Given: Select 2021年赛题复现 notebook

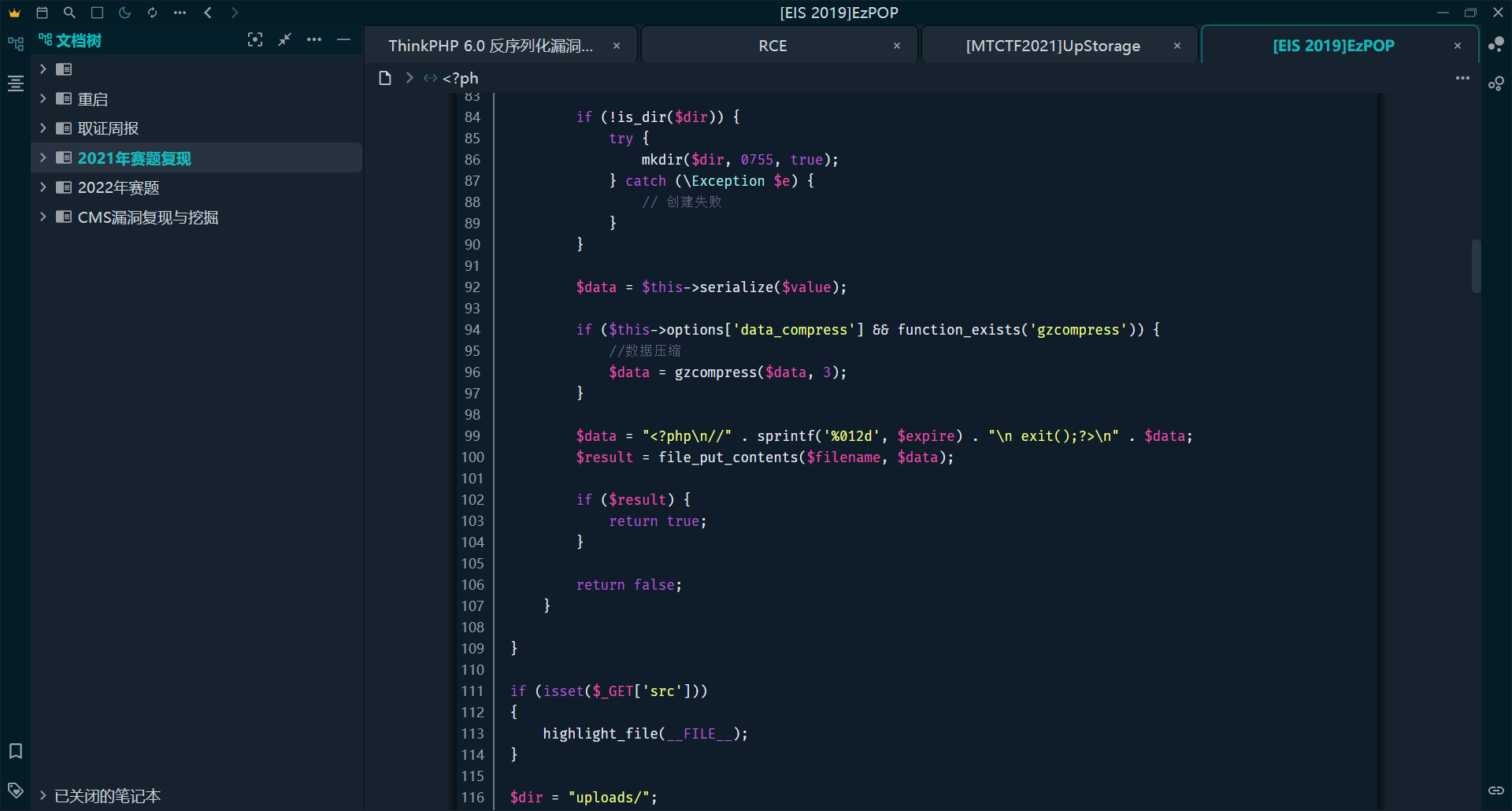Looking at the screenshot, I should [x=134, y=158].
